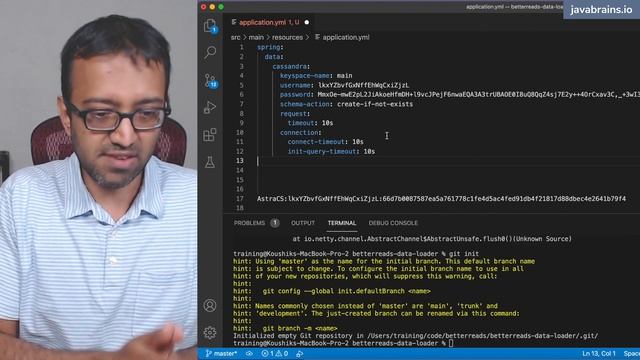Viewport: 640px width, 360px height.
Task: Click the 'git init' command in terminal
Action: click(464, 253)
